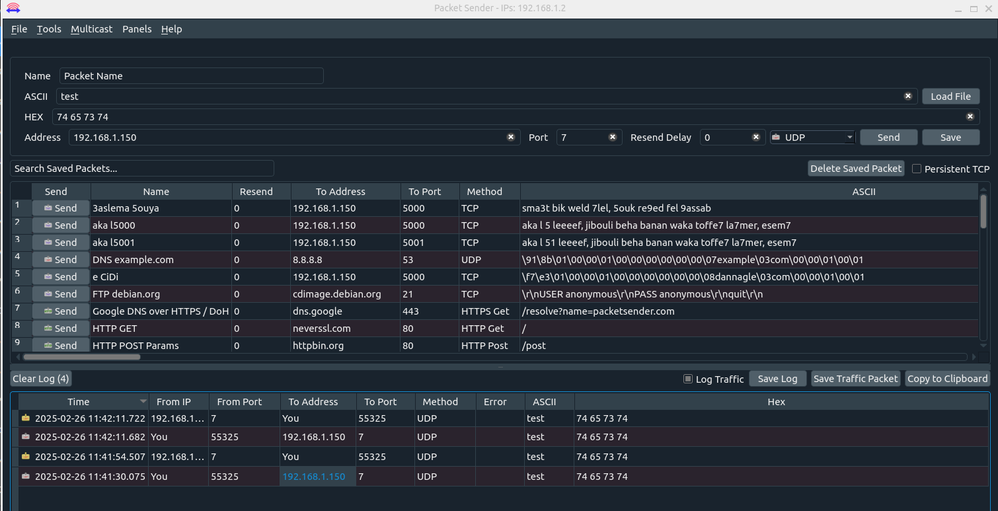998x511 pixels.
Task: Click the 'HTTPS Get' method cell
Action: tap(489, 311)
